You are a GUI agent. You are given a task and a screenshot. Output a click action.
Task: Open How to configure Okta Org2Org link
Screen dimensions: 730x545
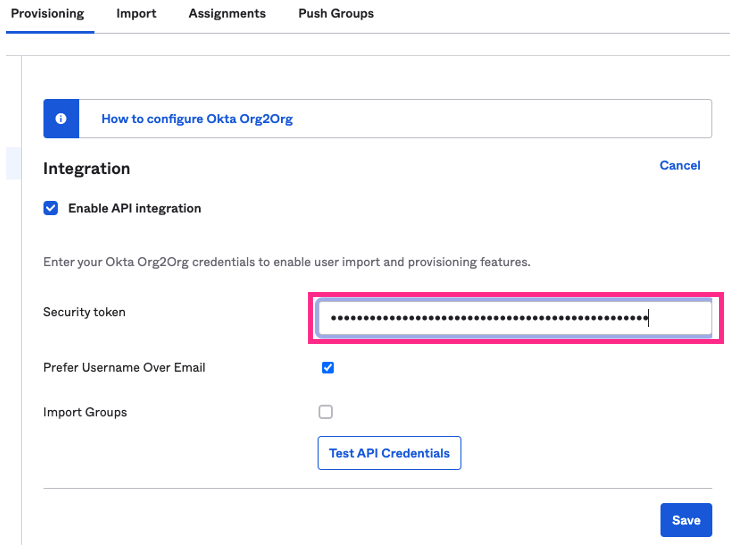197,118
